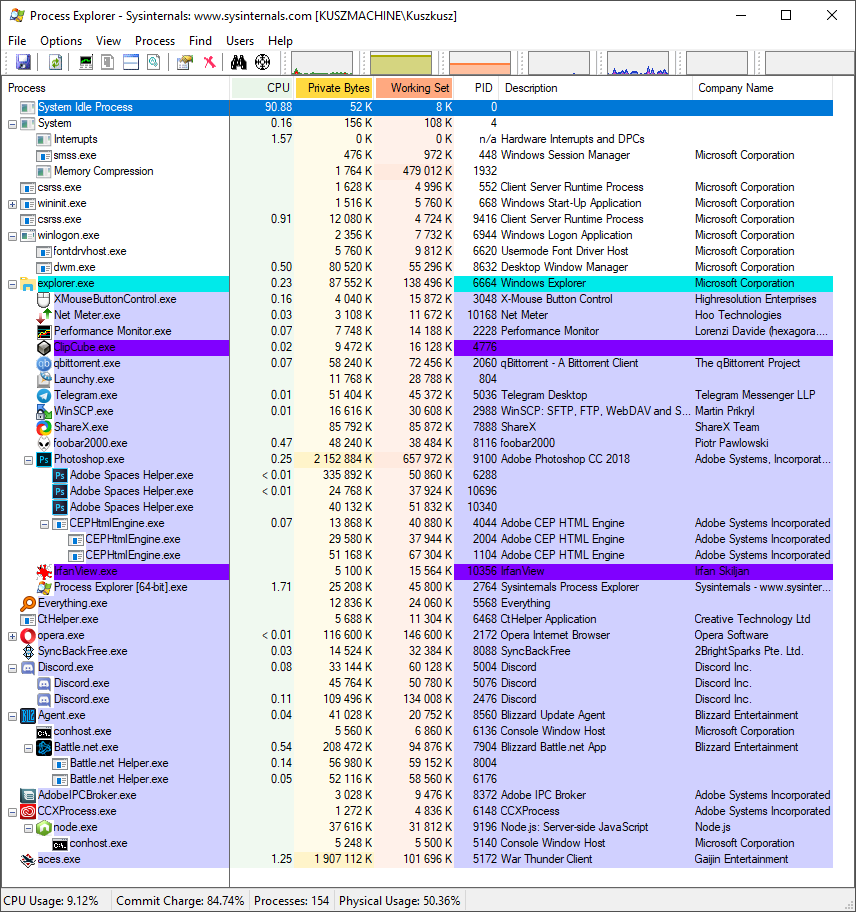This screenshot has width=856, height=912.
Task: Click the SyncBackFree.exe process icon
Action: coord(28,651)
